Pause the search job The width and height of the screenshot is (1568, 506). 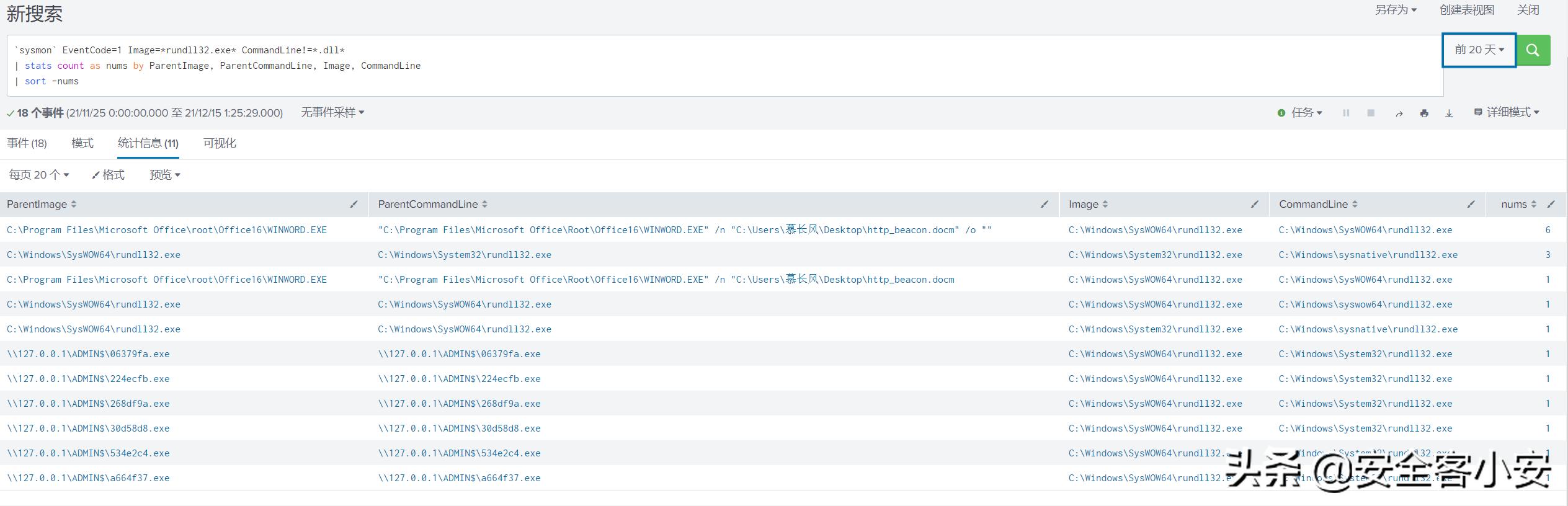coord(1346,113)
